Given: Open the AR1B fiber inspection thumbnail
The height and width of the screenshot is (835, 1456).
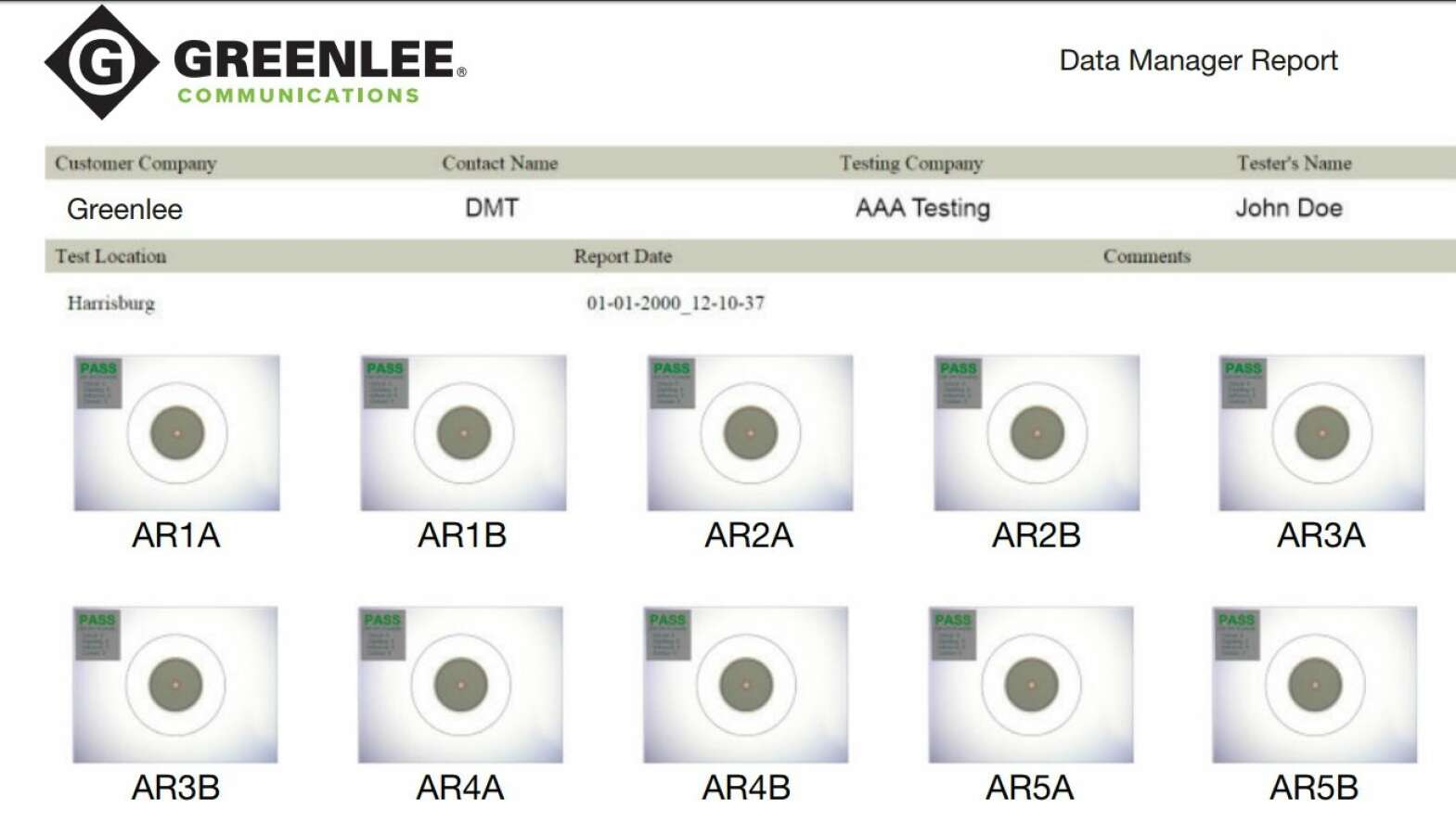Looking at the screenshot, I should pyautogui.click(x=463, y=432).
